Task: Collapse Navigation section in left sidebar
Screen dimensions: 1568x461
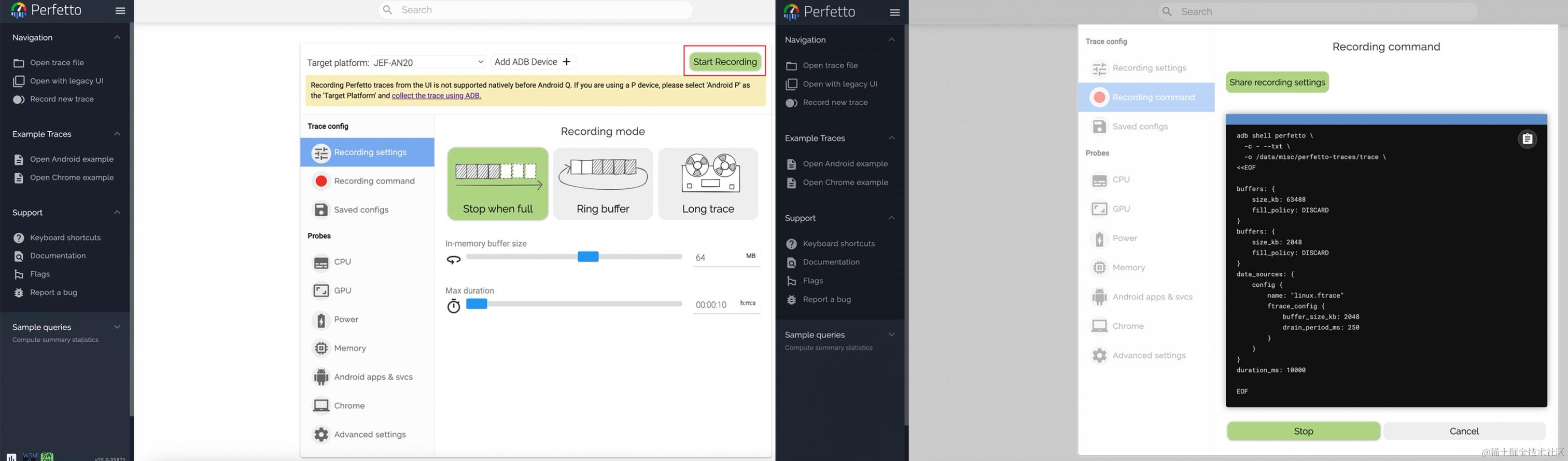Action: [117, 37]
